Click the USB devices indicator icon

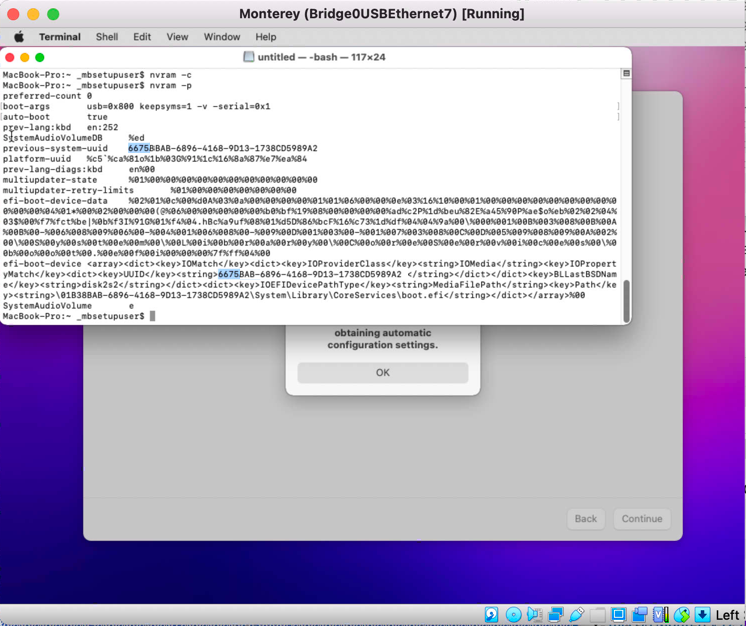[x=577, y=614]
